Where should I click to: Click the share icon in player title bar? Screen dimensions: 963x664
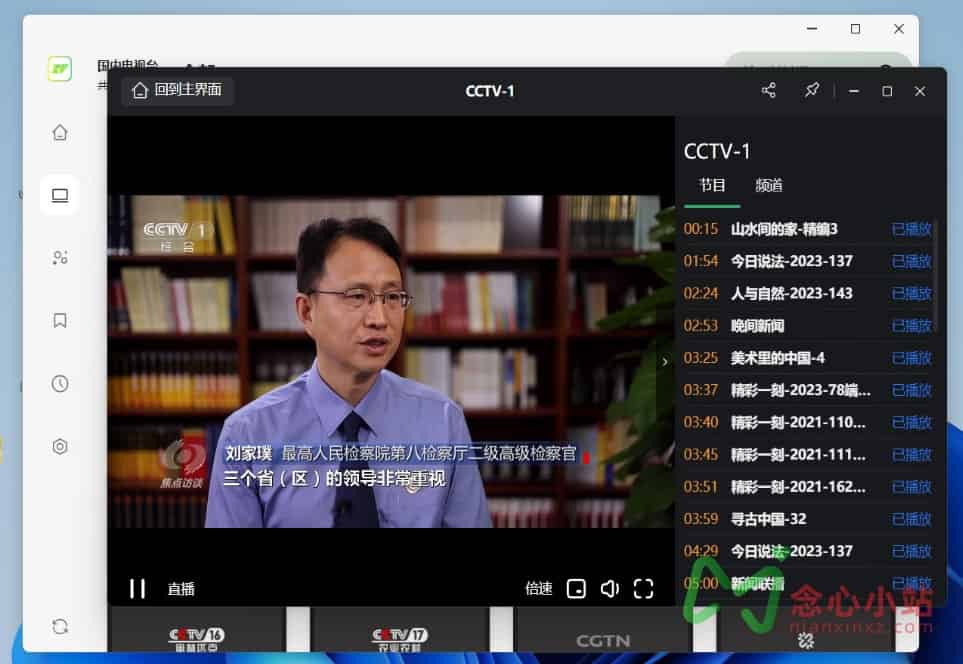coord(768,90)
